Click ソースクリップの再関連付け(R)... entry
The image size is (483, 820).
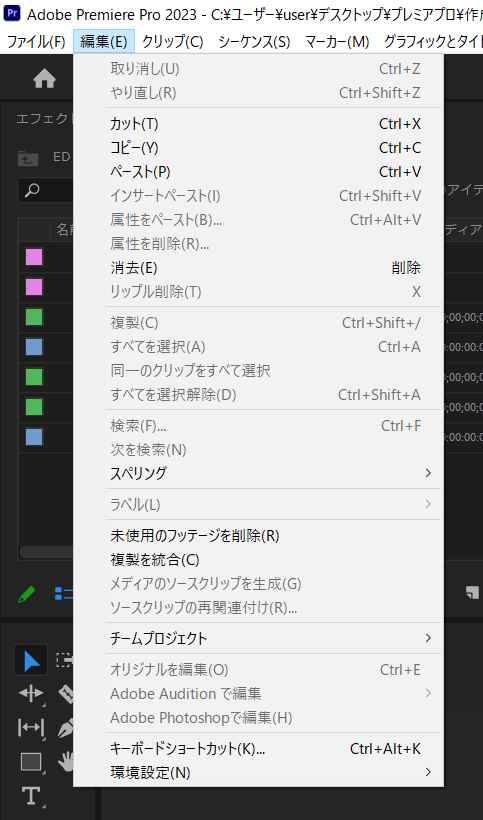click(x=259, y=607)
